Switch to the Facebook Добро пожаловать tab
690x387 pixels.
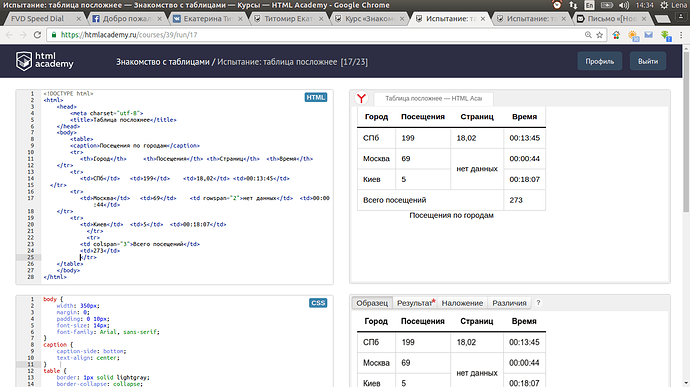coord(126,18)
